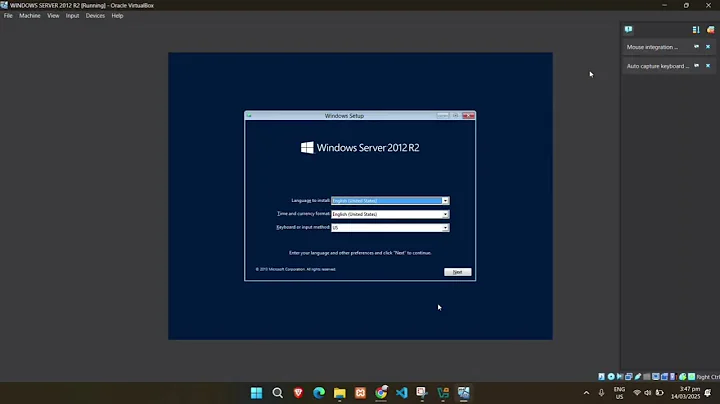Open the network and volume quick settings
This screenshot has height=404, width=720.
[648, 393]
